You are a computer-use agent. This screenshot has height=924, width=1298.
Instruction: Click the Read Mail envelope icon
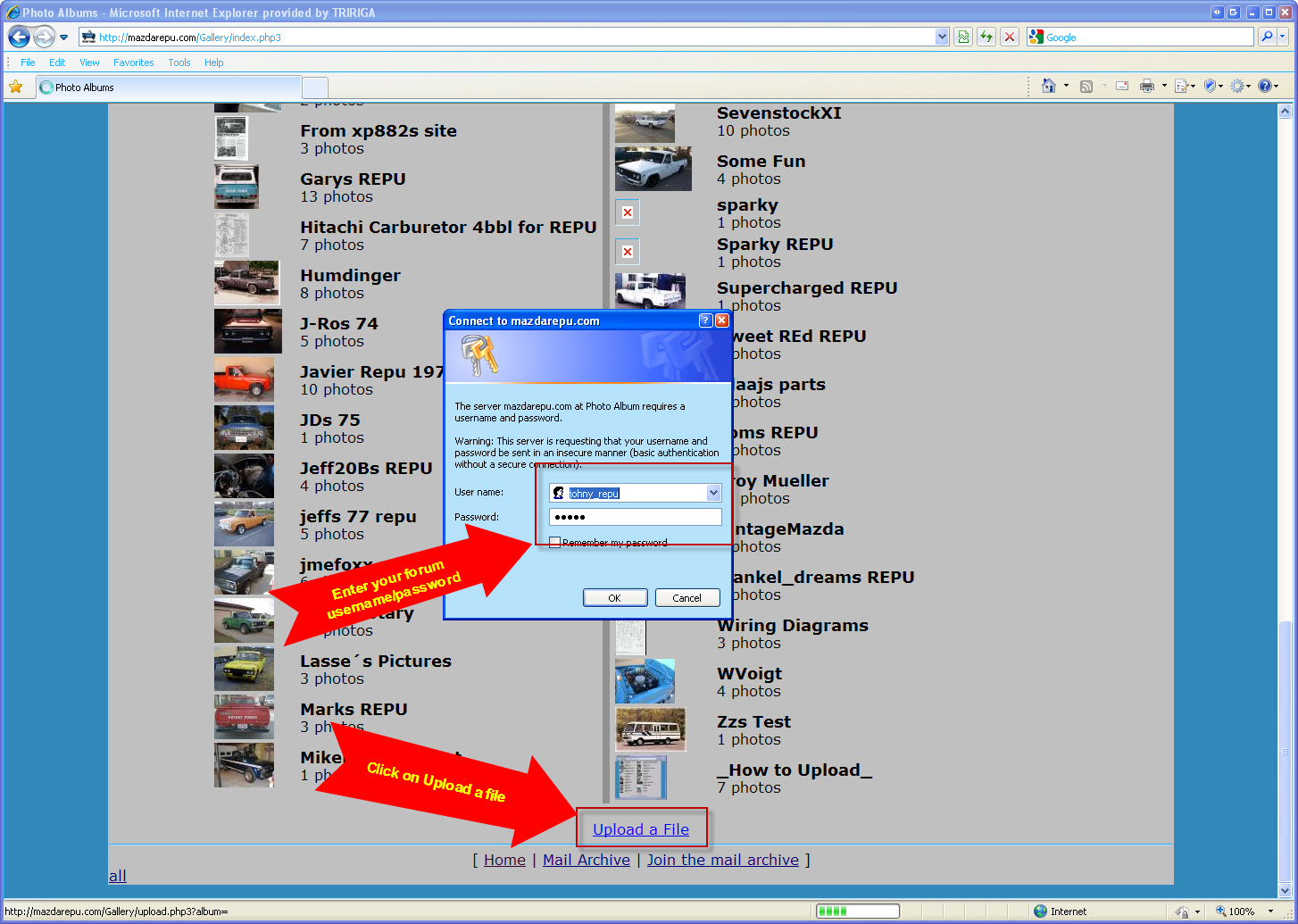(1122, 86)
